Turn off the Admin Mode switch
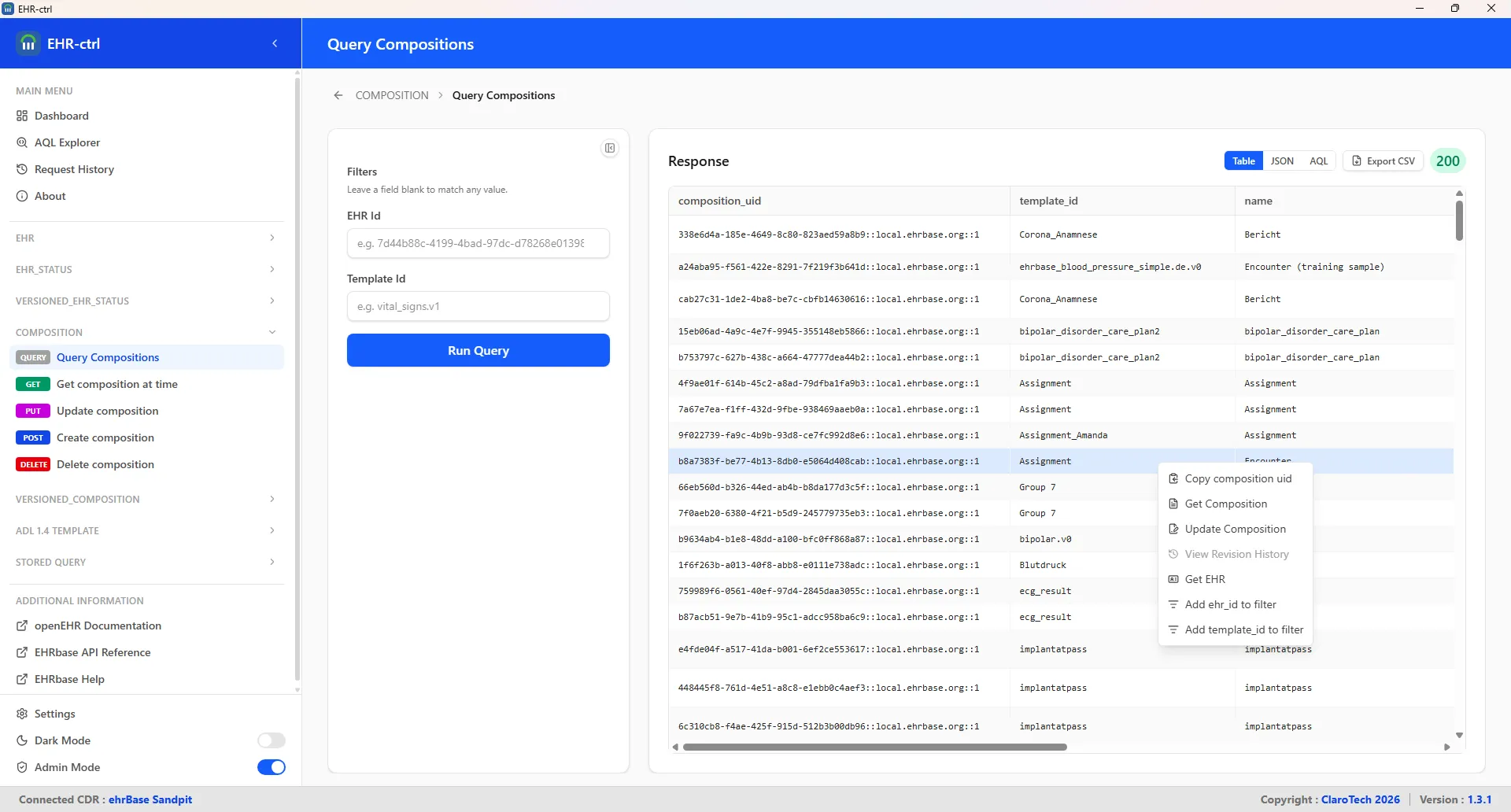Image resolution: width=1511 pixels, height=812 pixels. click(x=272, y=767)
